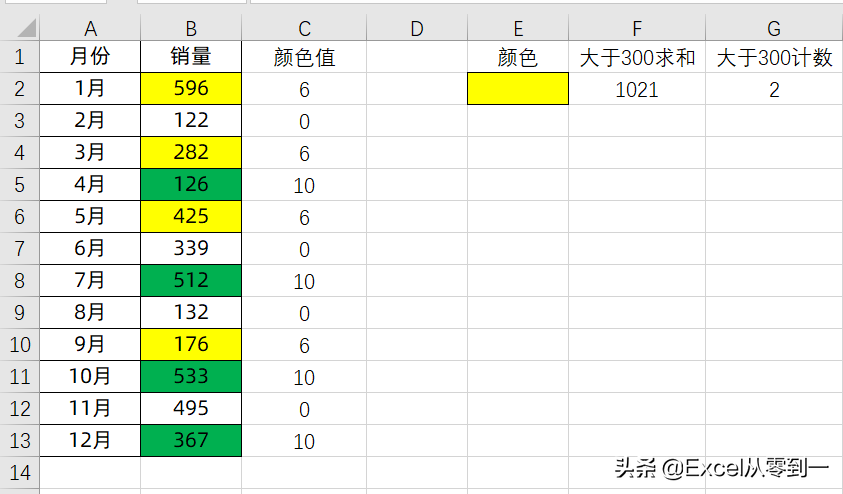The image size is (843, 494).
Task: Select row 1 header
Action: 19,57
